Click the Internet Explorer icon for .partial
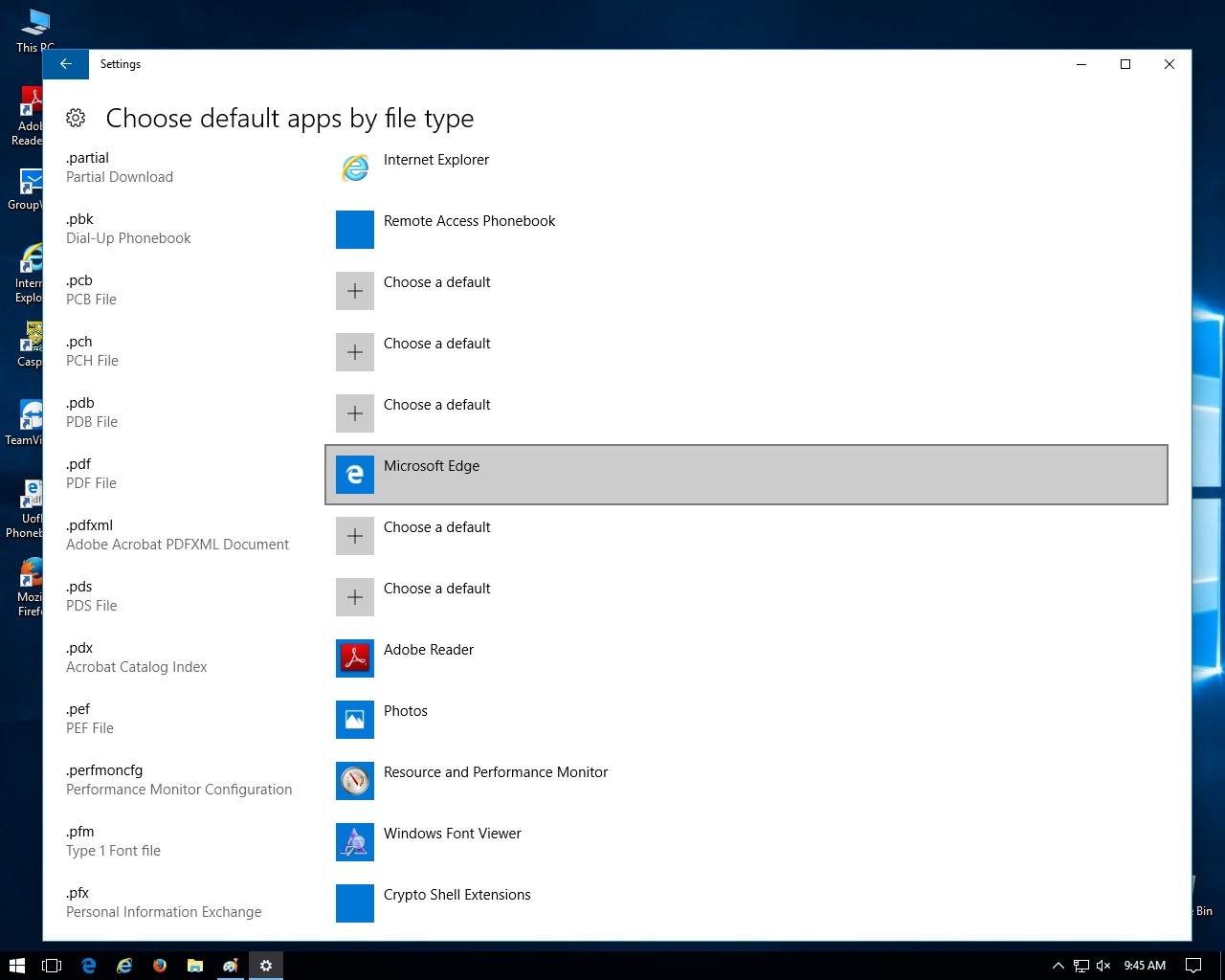 [x=355, y=168]
